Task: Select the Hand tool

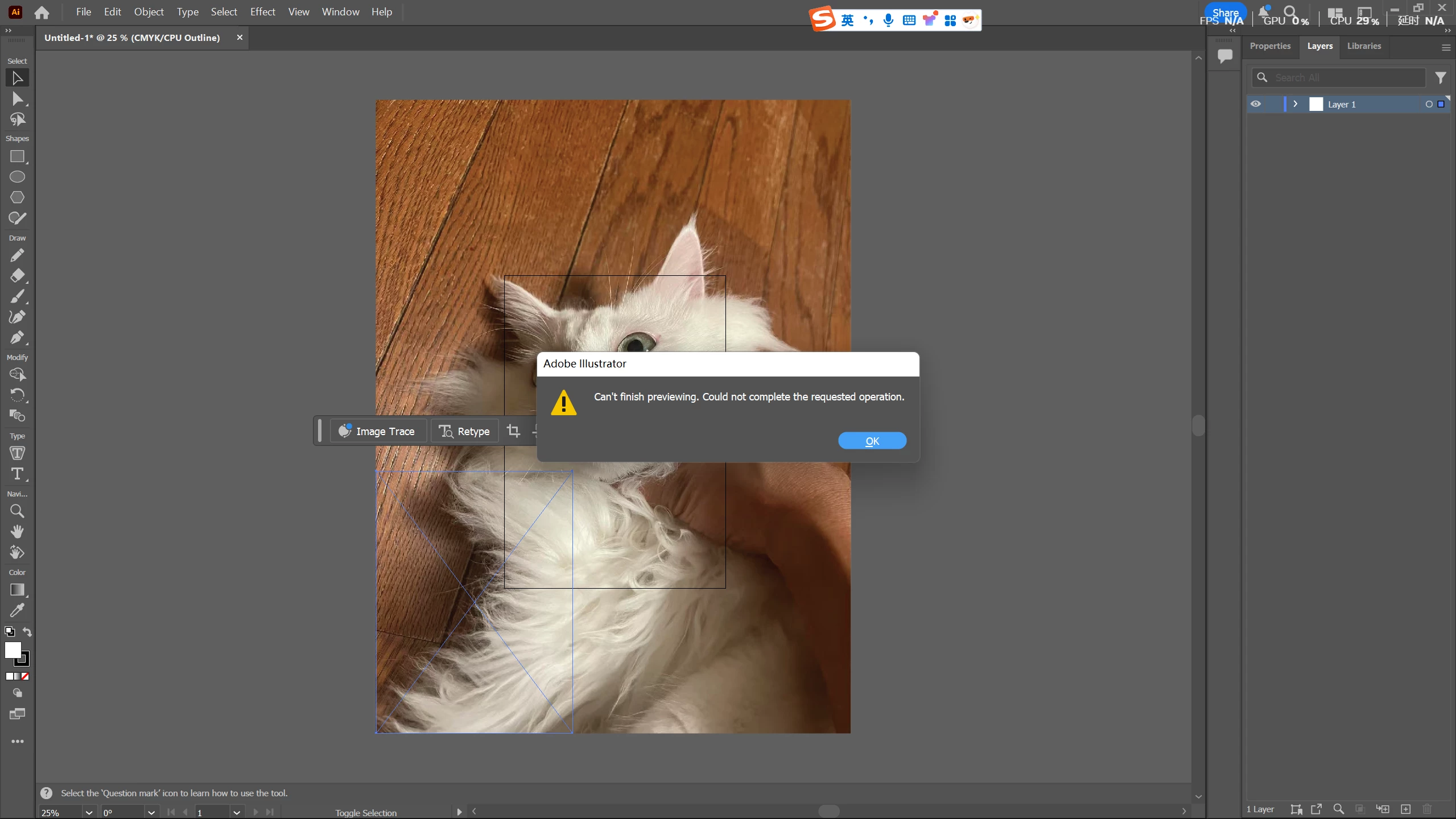Action: click(17, 532)
